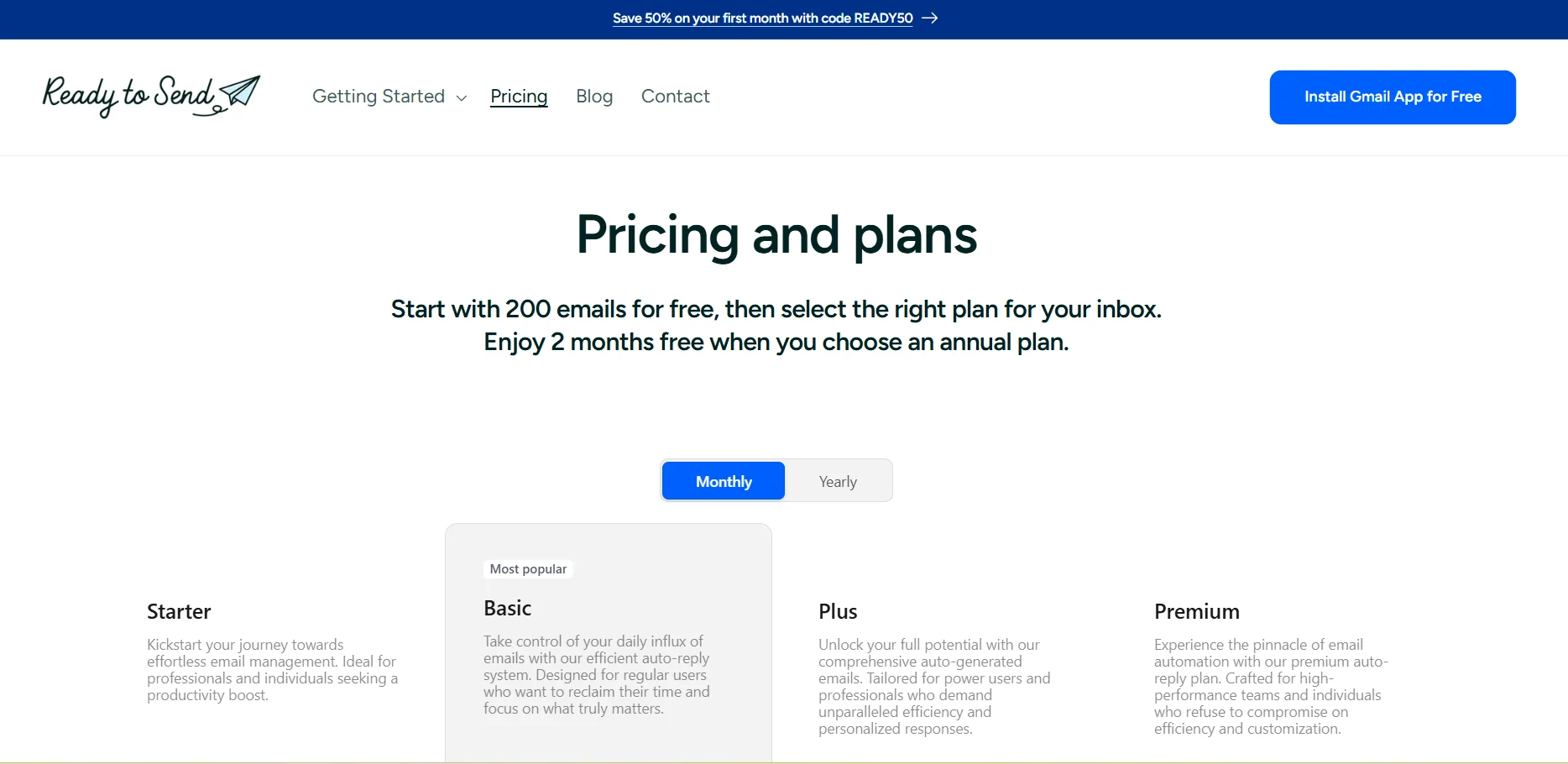Screen dimensions: 1568x764
Task: Click the Pricing and plans heading
Action: (x=776, y=234)
